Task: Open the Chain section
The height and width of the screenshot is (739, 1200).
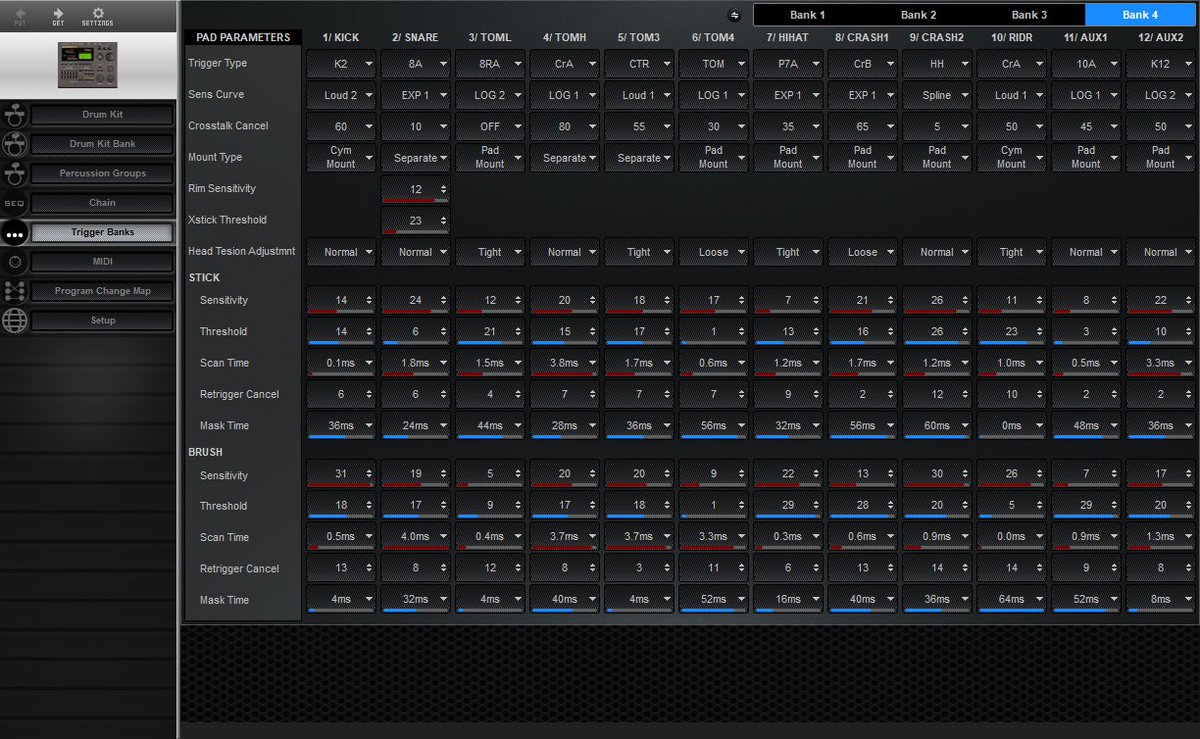Action: pyautogui.click(x=102, y=203)
